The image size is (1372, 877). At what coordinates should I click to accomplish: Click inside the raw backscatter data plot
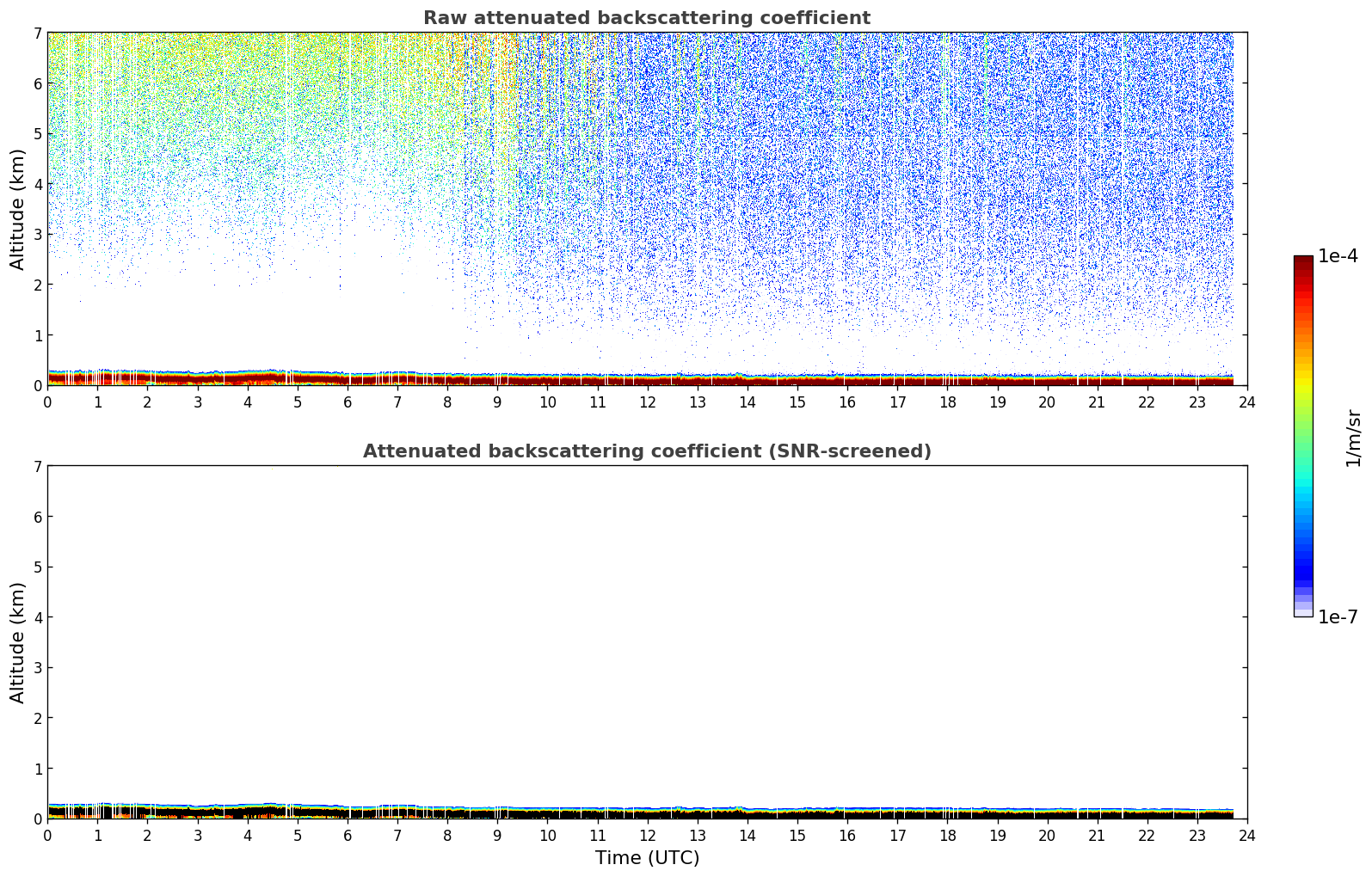coord(647,209)
